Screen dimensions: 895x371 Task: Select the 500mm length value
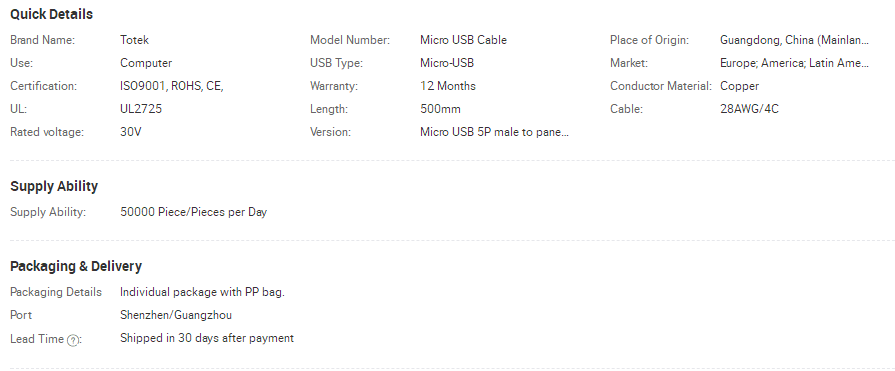tap(440, 109)
